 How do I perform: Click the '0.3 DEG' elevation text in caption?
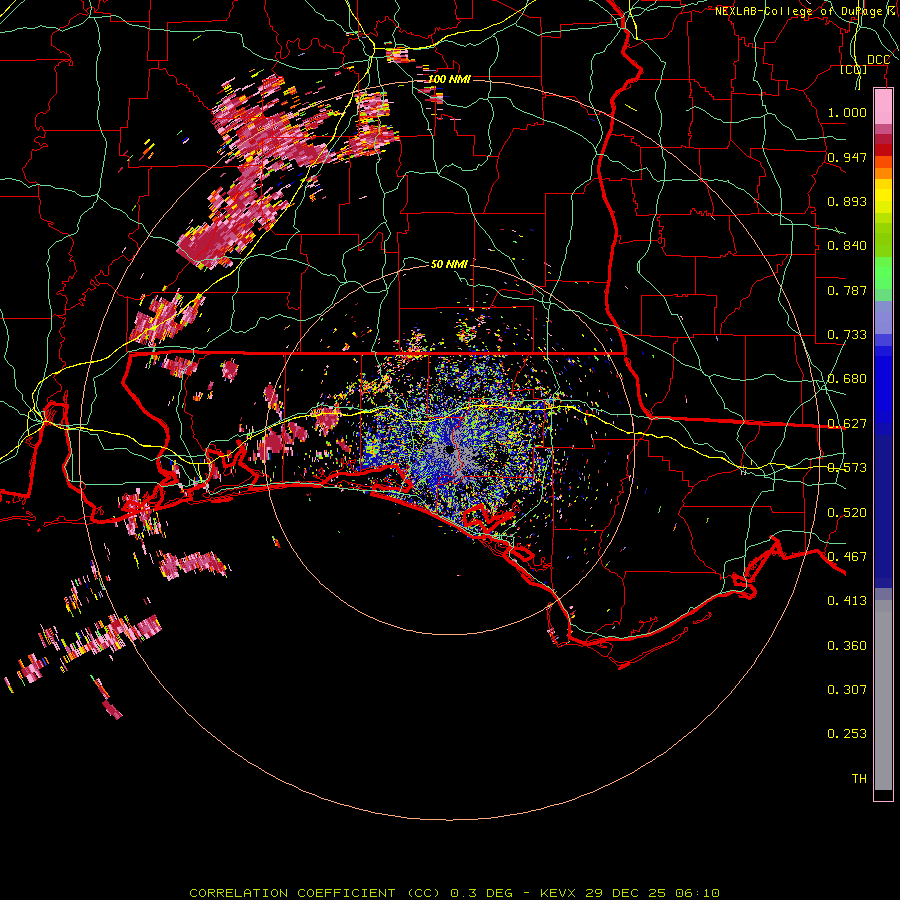click(x=481, y=893)
